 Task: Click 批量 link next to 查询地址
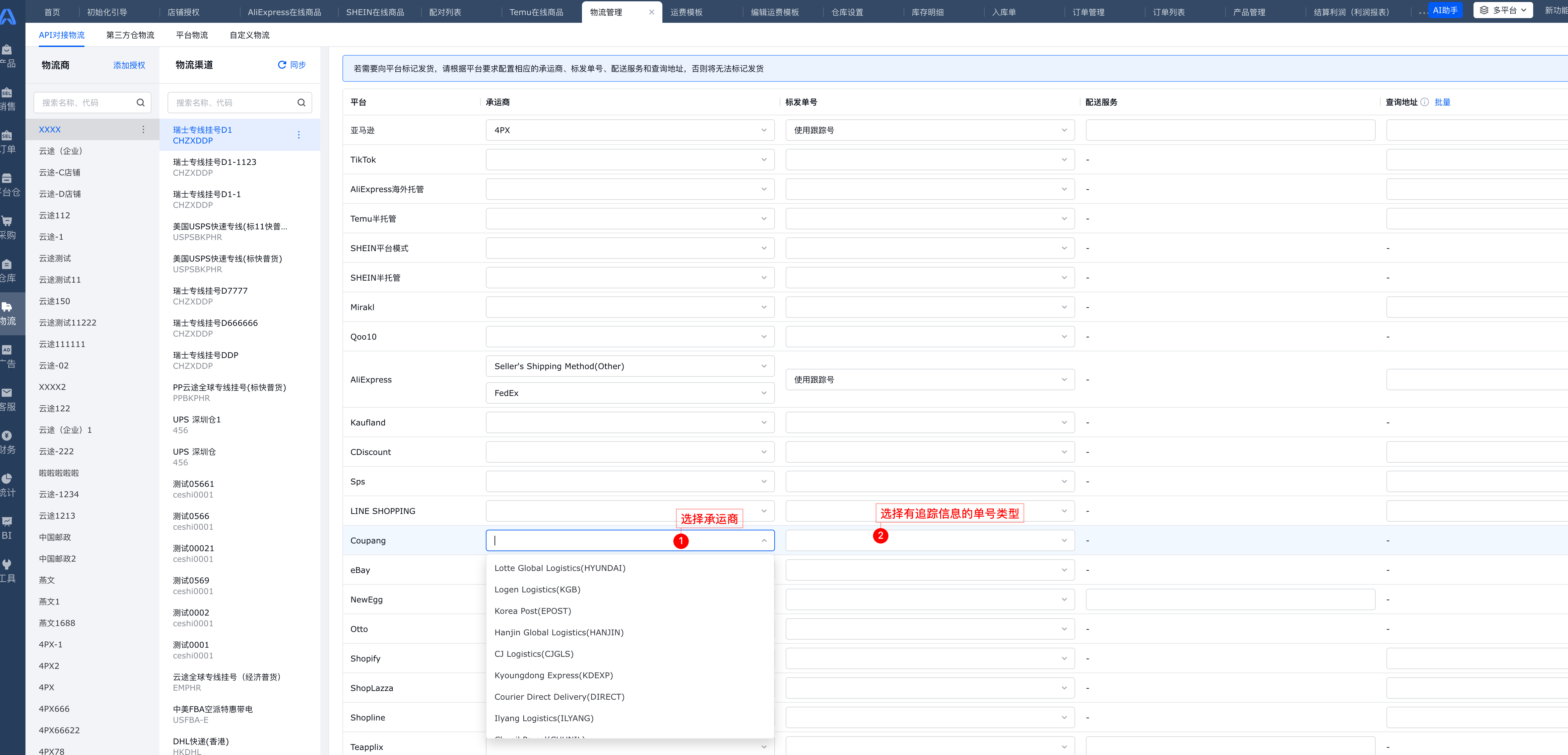click(1442, 102)
